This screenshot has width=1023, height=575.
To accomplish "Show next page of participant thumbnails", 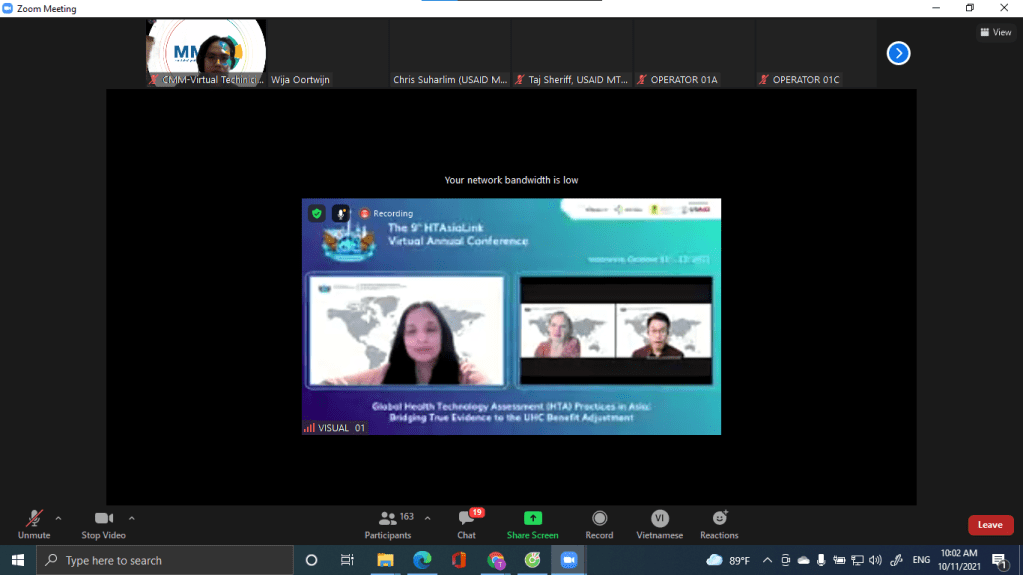I will click(x=898, y=53).
